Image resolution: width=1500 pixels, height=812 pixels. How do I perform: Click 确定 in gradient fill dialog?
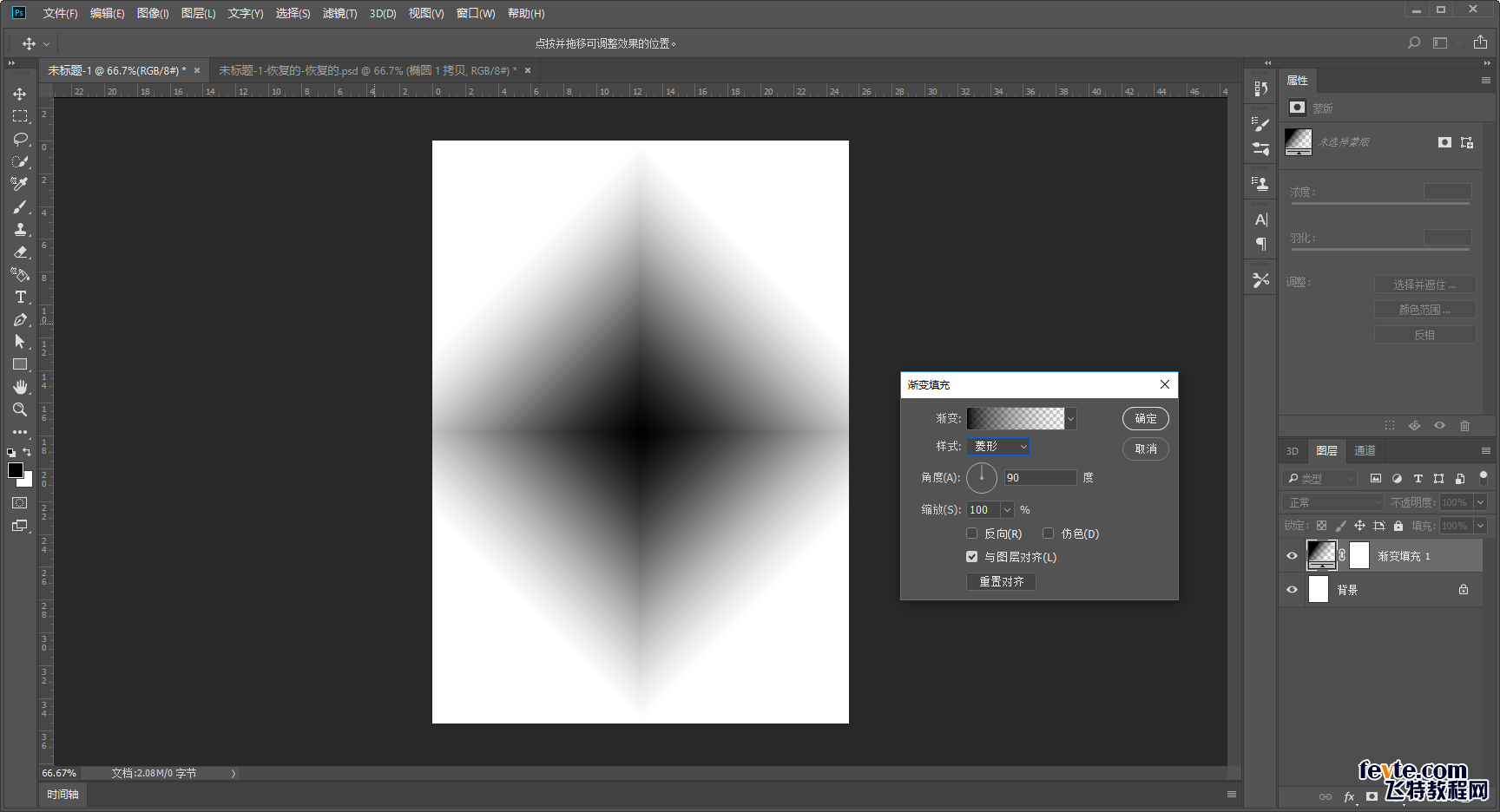[1146, 418]
